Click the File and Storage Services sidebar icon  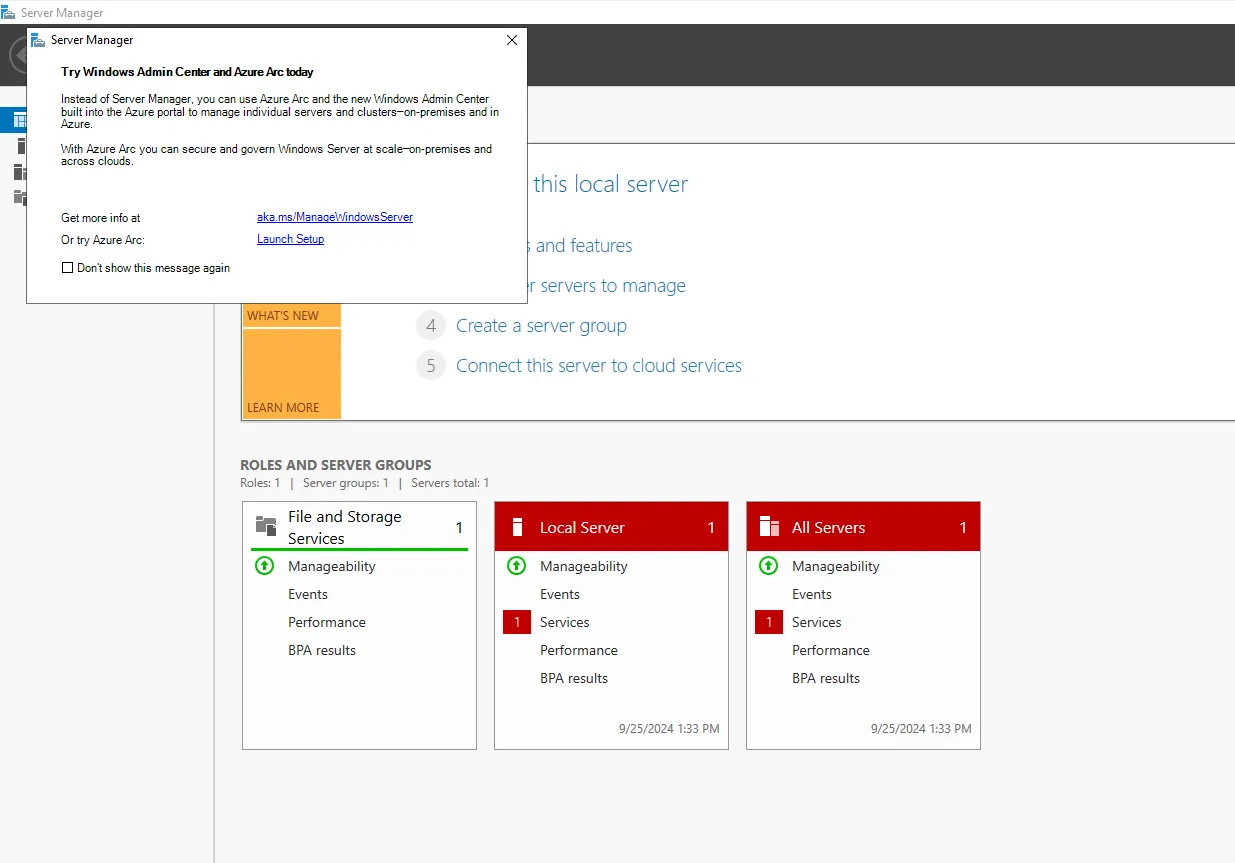coord(22,197)
